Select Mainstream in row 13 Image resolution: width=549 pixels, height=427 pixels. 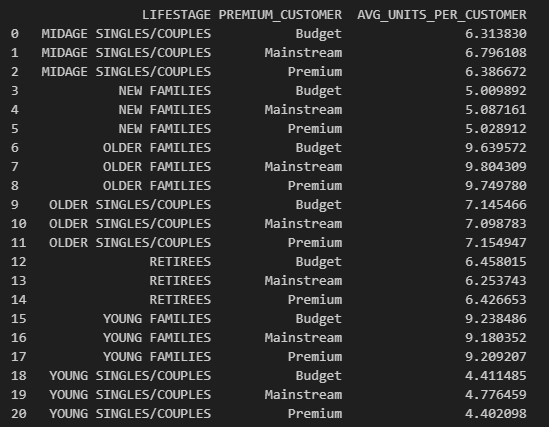[x=303, y=281]
